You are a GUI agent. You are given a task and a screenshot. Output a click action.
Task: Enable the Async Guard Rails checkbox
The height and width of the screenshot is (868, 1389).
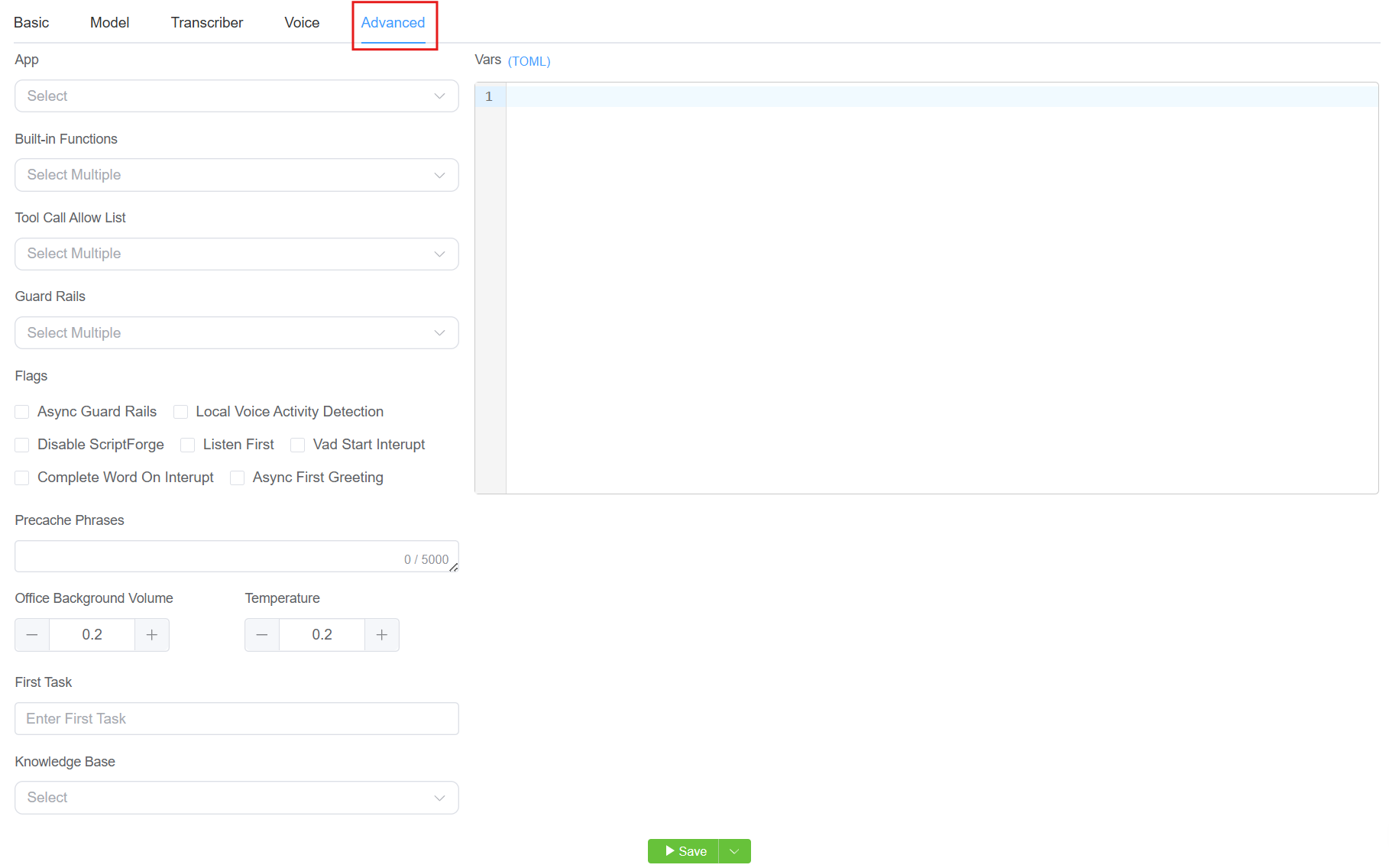point(22,412)
